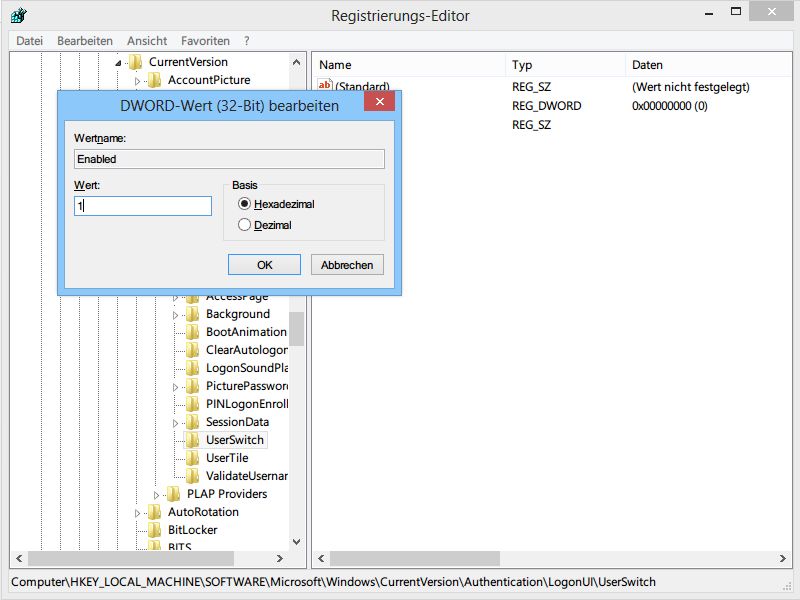This screenshot has width=800, height=600.
Task: Click the Daten column header
Action: pyautogui.click(x=709, y=65)
